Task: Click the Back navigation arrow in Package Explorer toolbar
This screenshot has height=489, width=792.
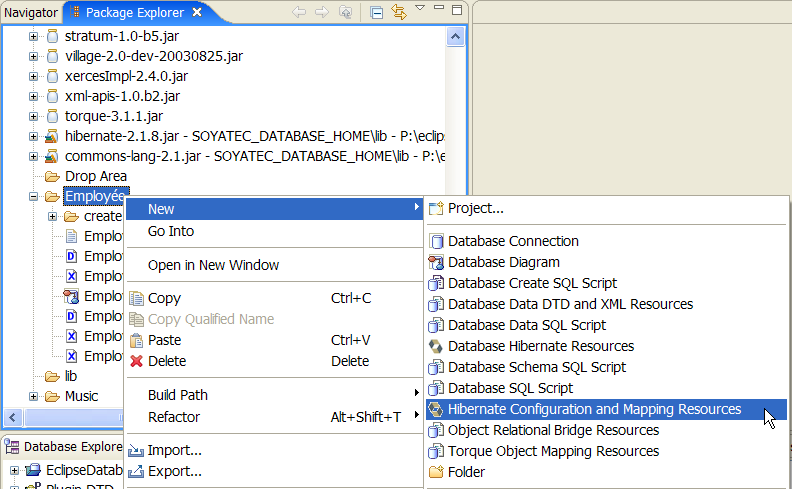Action: tap(299, 12)
